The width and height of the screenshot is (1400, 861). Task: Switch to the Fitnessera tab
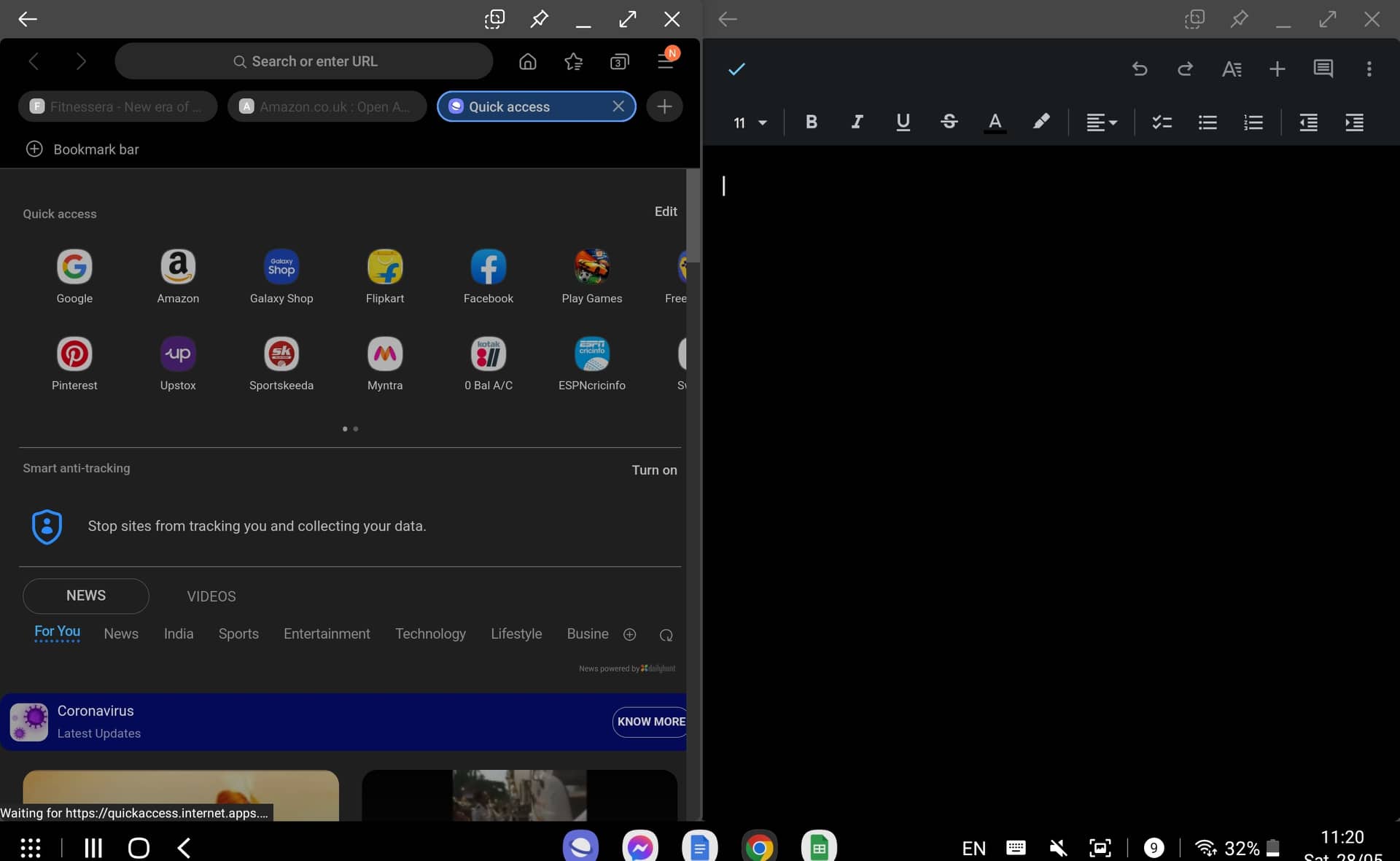117,106
